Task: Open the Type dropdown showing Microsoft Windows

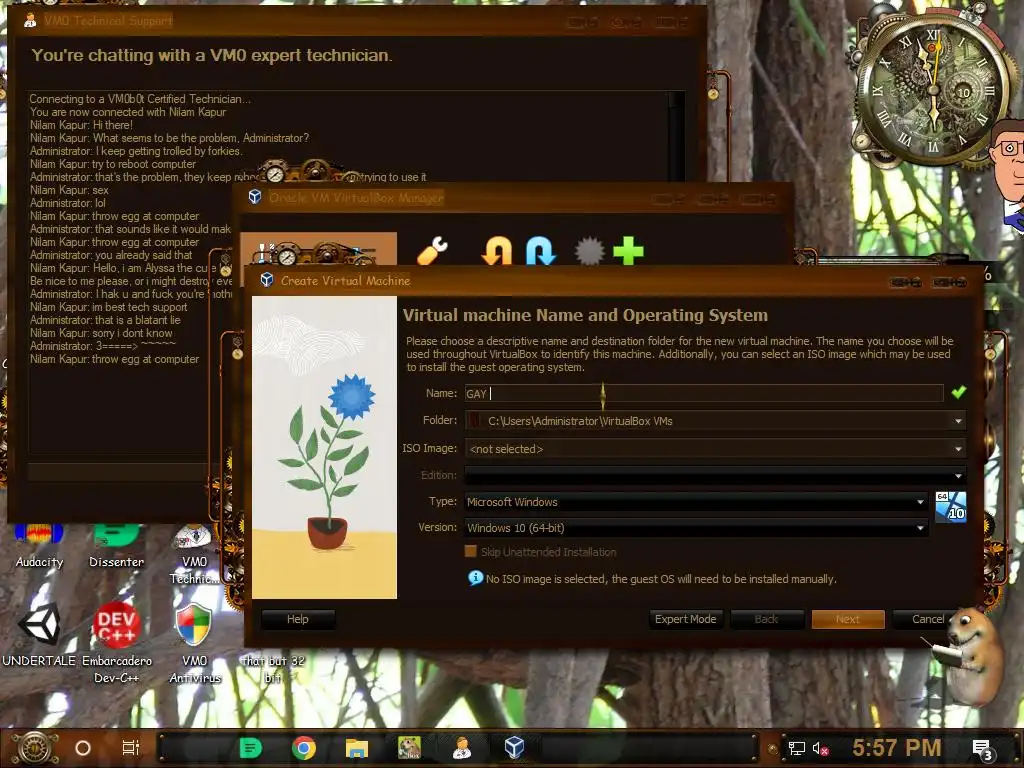Action: coord(696,502)
